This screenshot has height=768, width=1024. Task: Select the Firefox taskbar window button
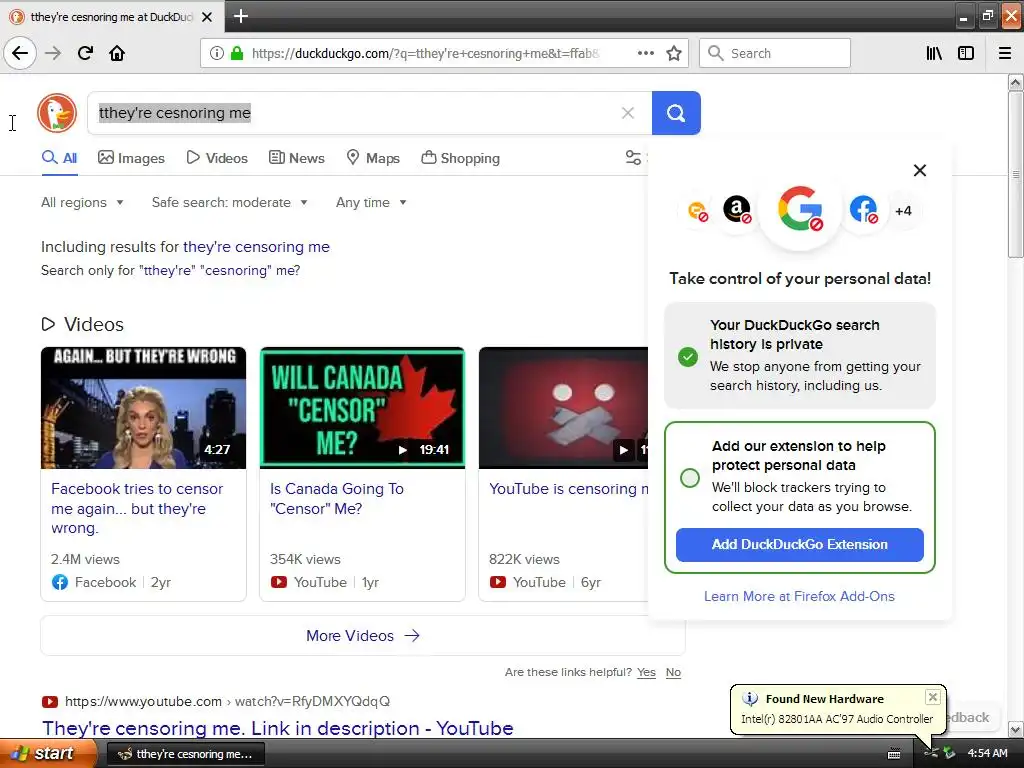[x=185, y=754]
